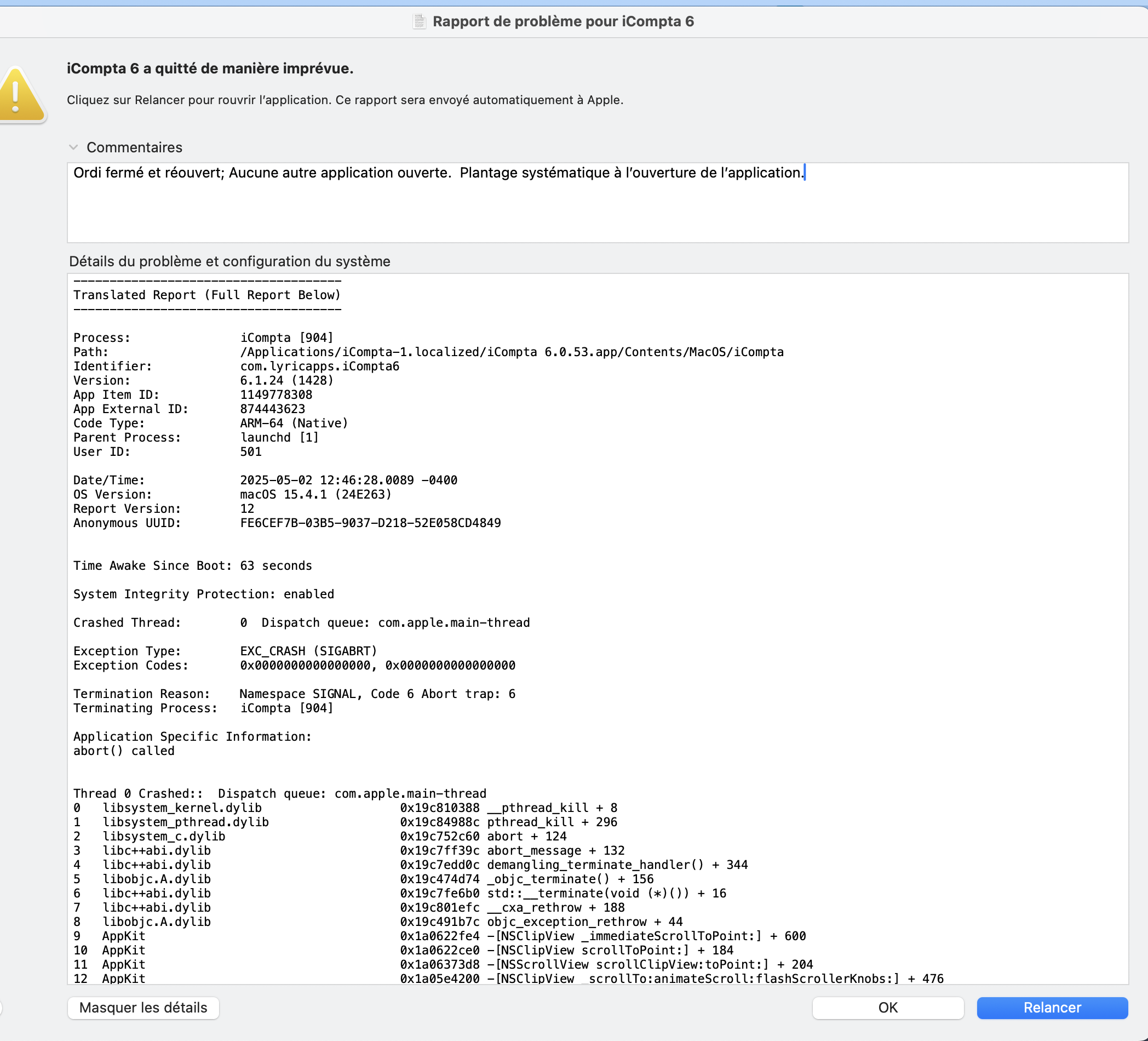Collapse the Commentaires disclosure chevron
The image size is (1148, 1041).
pos(73,147)
